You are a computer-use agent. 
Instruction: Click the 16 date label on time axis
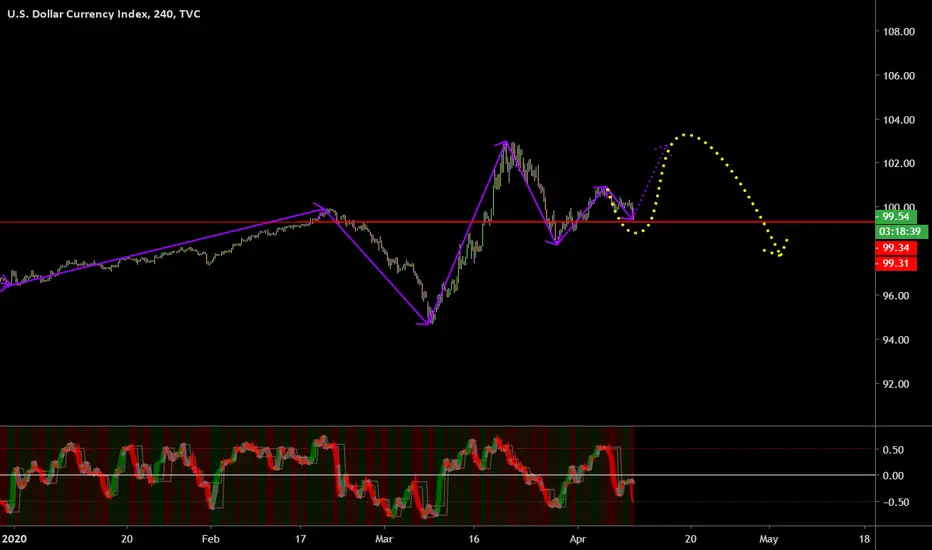click(x=473, y=539)
